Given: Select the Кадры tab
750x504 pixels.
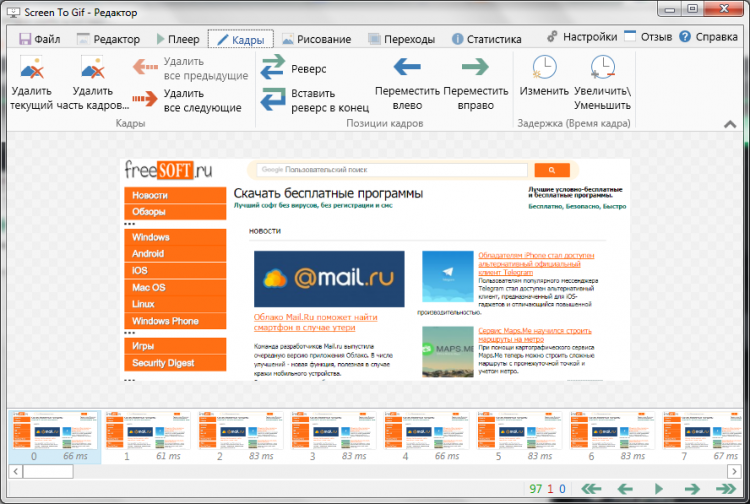Looking at the screenshot, I should click(241, 39).
